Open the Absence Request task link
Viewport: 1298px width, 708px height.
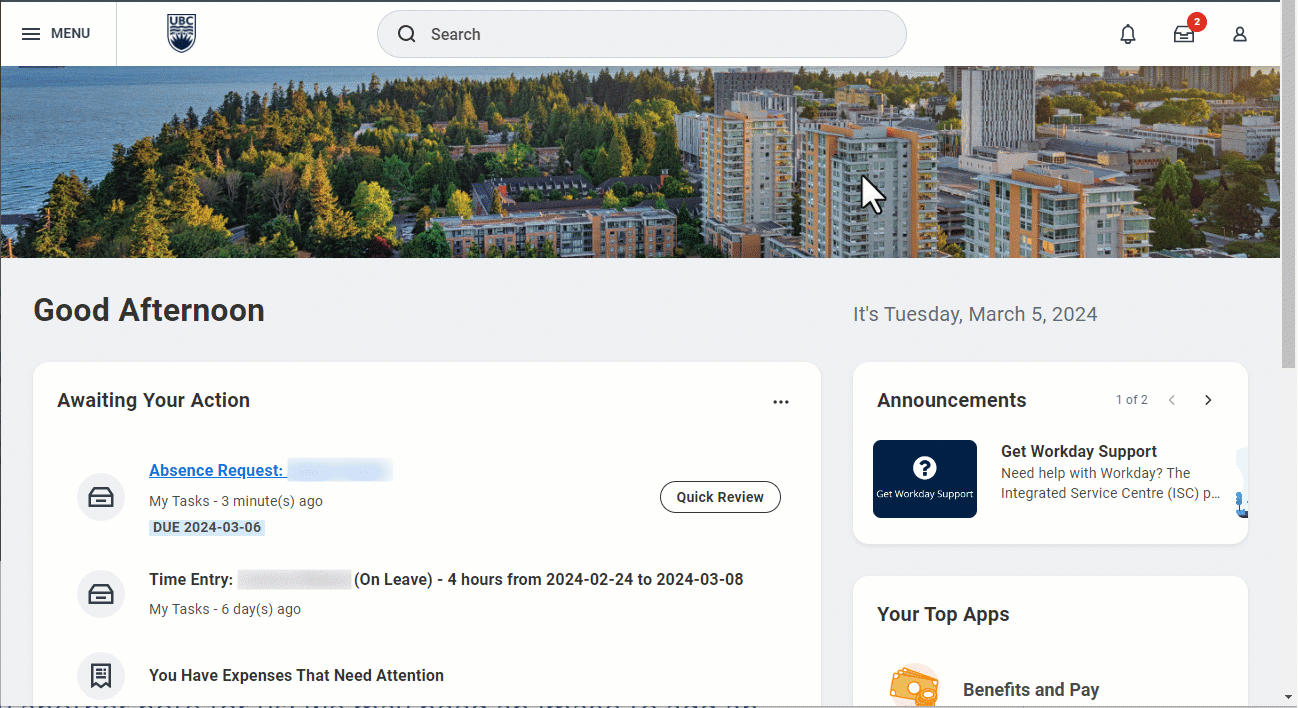tap(216, 470)
